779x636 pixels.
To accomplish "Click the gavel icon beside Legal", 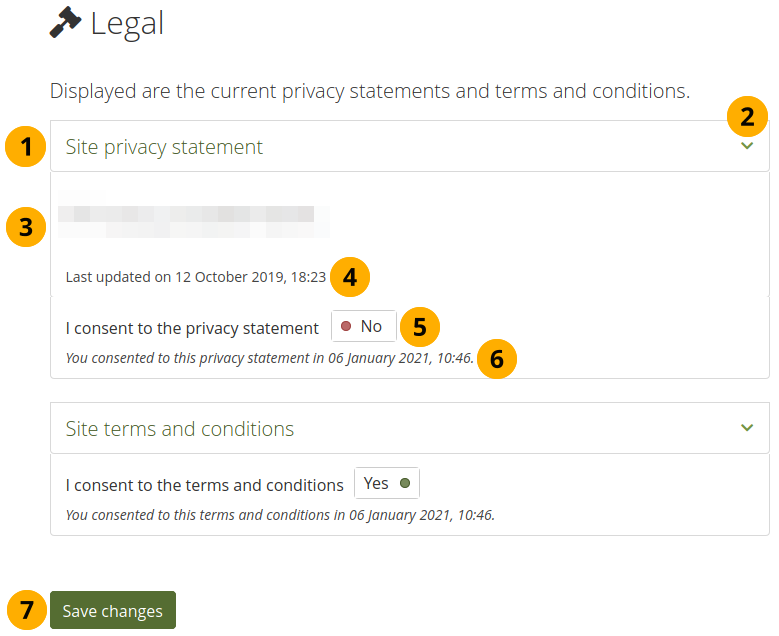I will click(66, 22).
